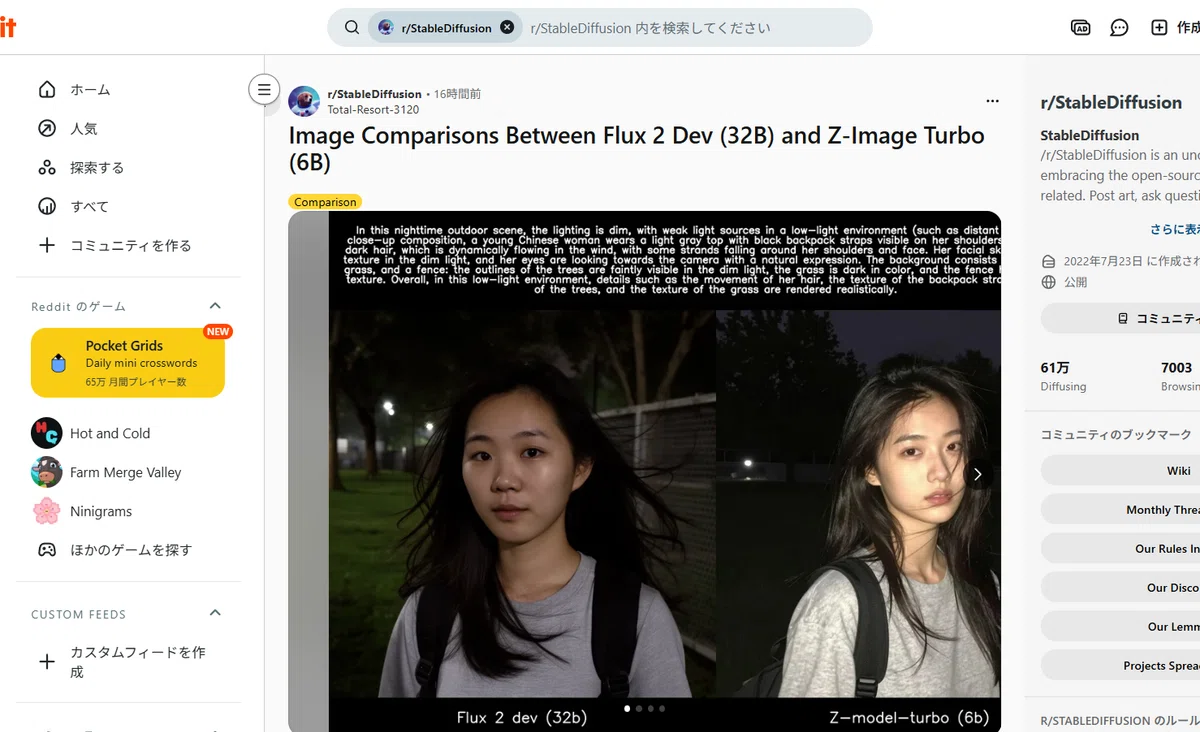Click the game controller icon
The width and height of the screenshot is (1200, 732).
click(46, 550)
